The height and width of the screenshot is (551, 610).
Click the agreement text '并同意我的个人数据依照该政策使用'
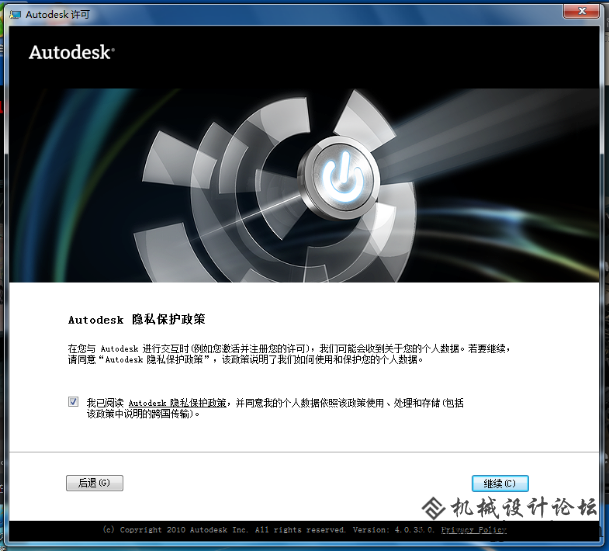(x=310, y=403)
